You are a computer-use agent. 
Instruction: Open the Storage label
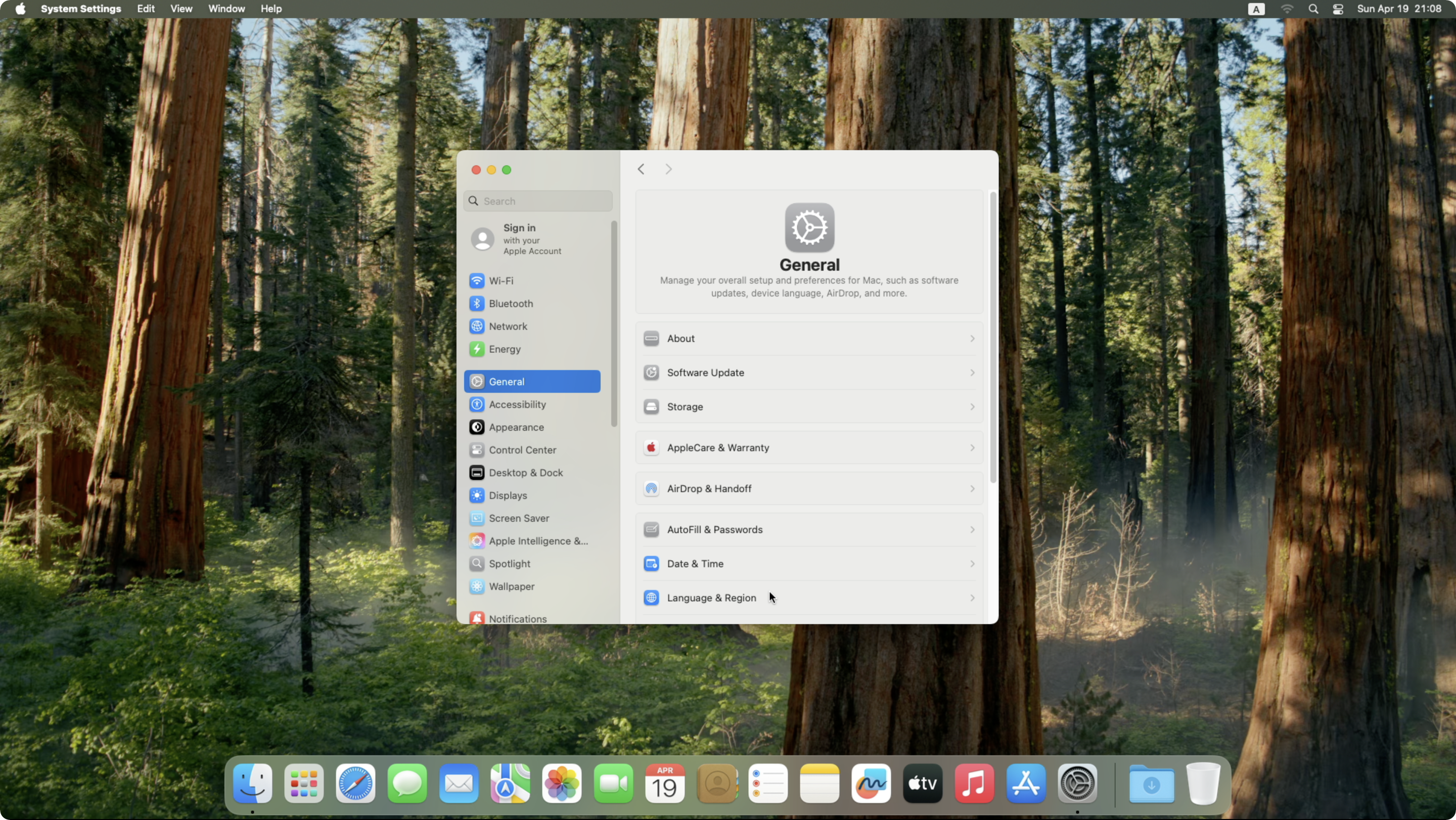point(685,407)
